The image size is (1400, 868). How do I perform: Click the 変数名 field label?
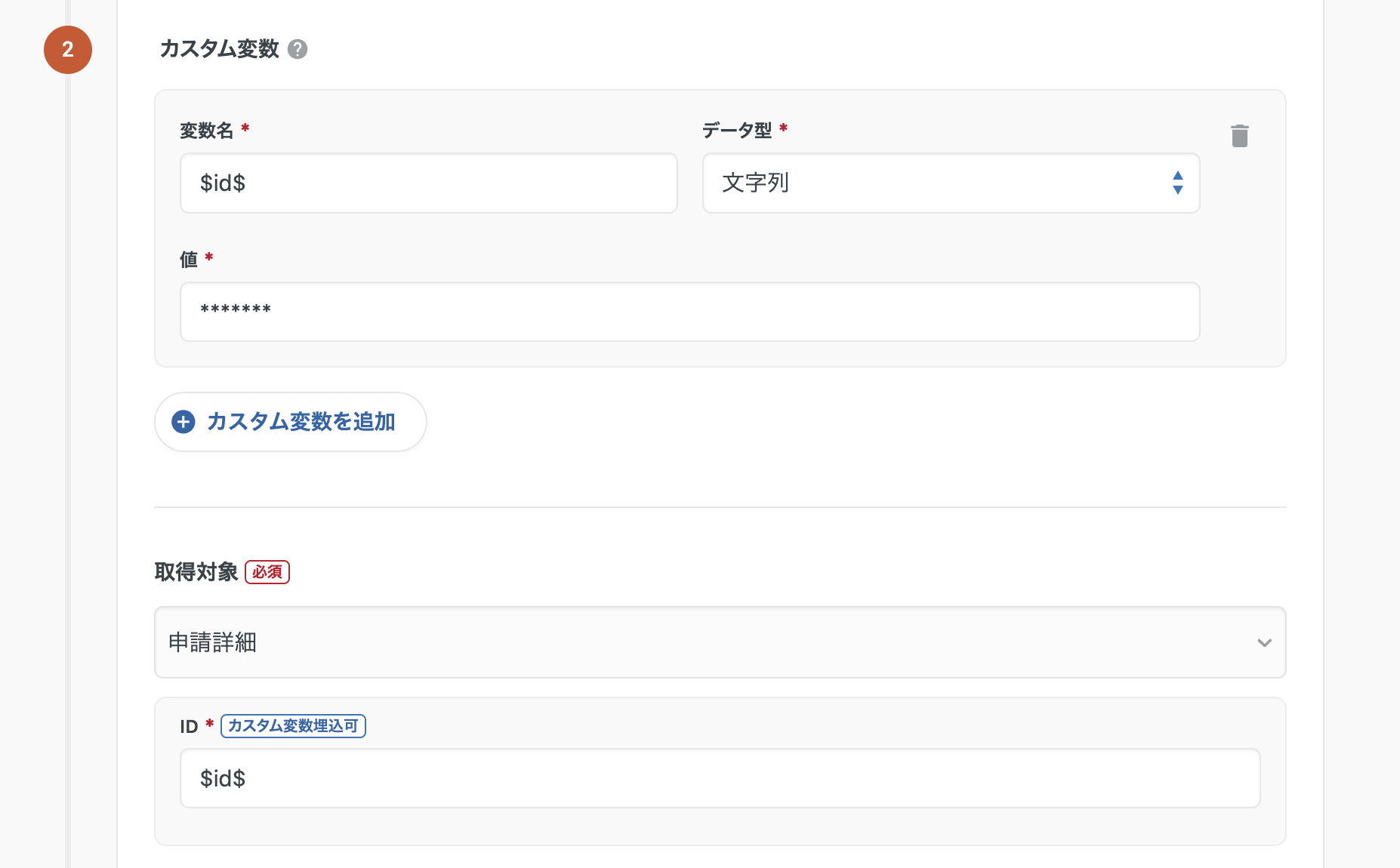click(x=206, y=131)
